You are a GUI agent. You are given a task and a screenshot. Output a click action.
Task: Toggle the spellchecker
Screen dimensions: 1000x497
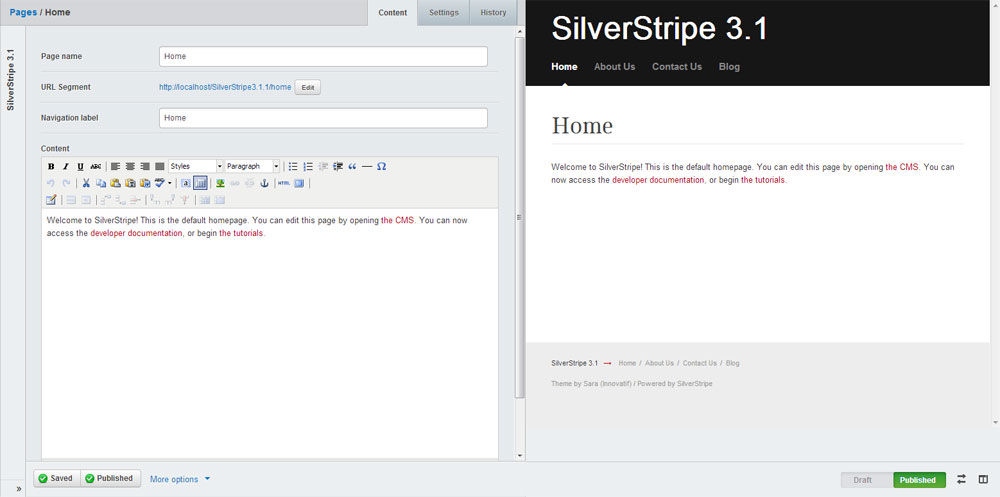159,183
